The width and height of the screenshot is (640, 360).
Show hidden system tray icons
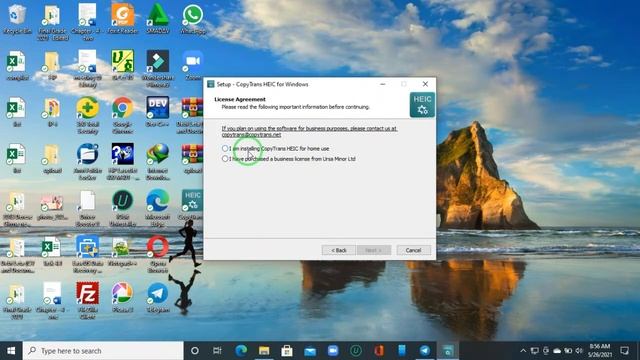(523, 351)
